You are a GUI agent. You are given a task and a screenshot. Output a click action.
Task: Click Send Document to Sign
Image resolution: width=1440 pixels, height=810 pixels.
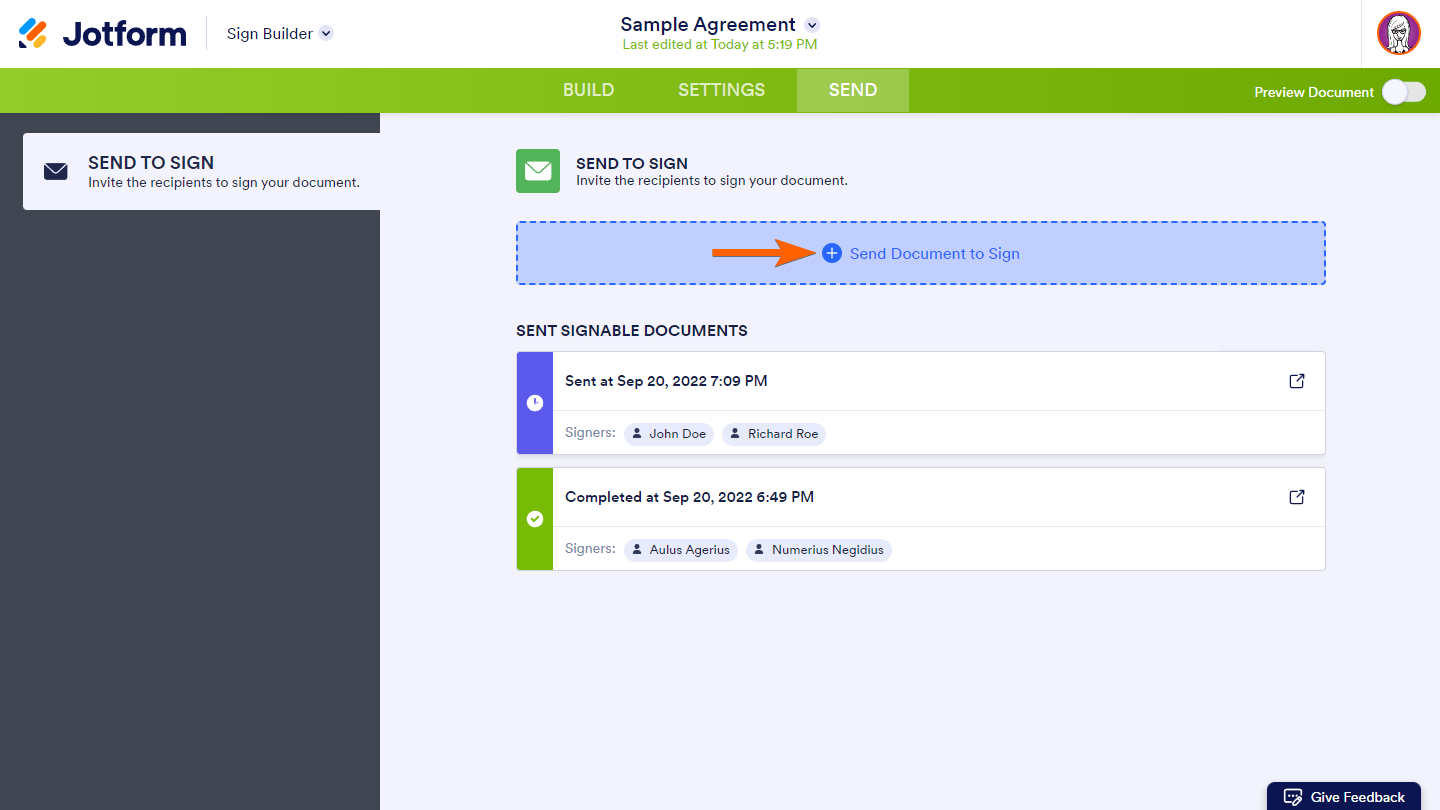pos(921,253)
